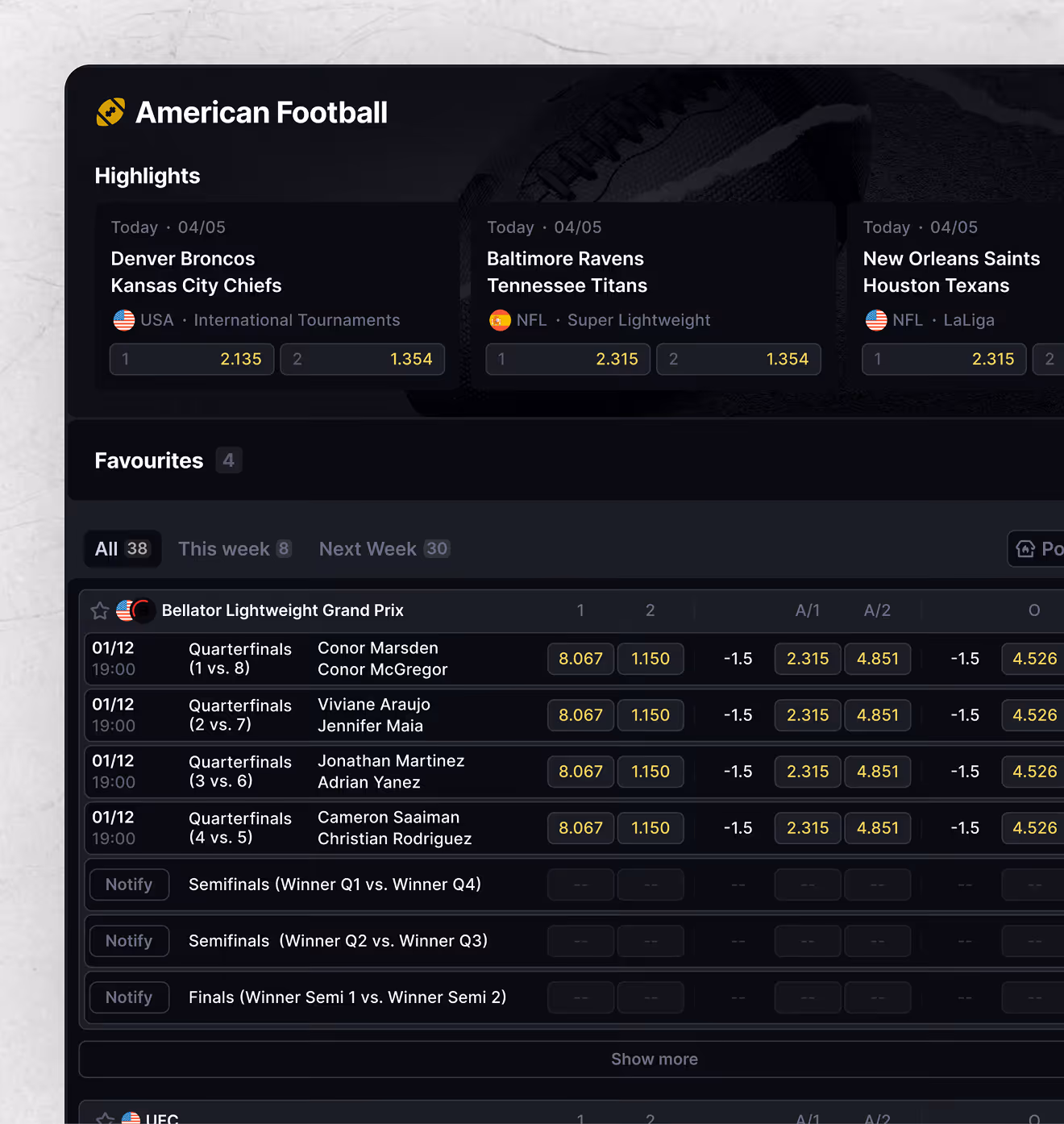Click Quarterfinals (1 vs. 8) label
The height and width of the screenshot is (1124, 1064).
click(240, 659)
